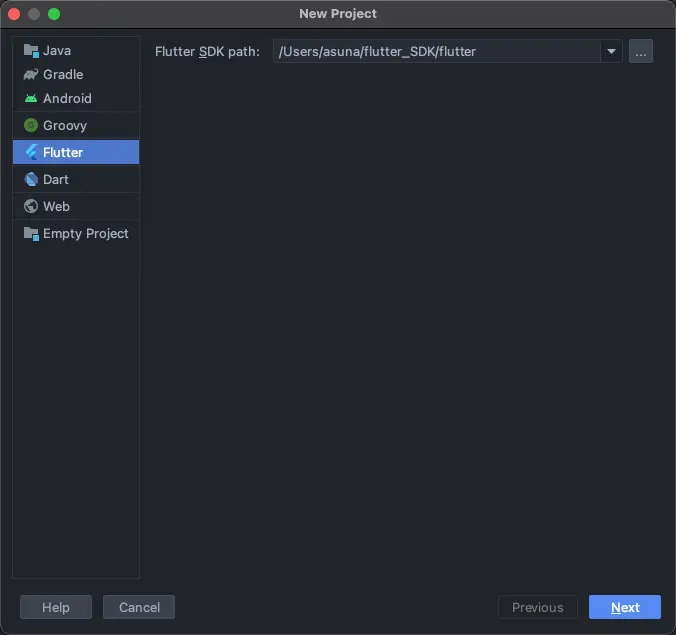This screenshot has height=635, width=676.
Task: Click the blue Flutter logo icon
Action: 31,152
